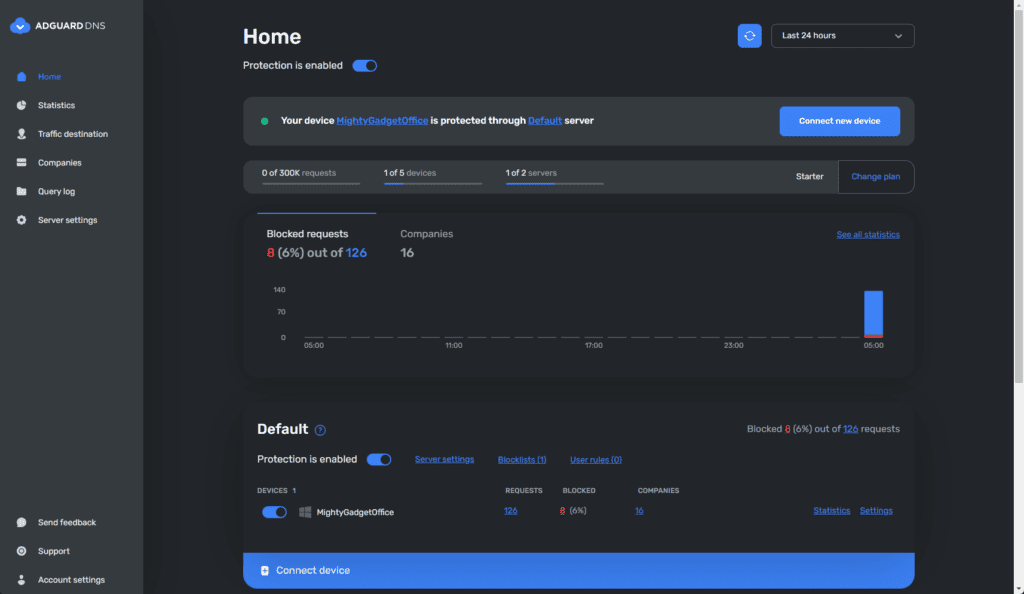Open Account settings in the sidebar
Screen dimensions: 1024x594
coord(71,580)
